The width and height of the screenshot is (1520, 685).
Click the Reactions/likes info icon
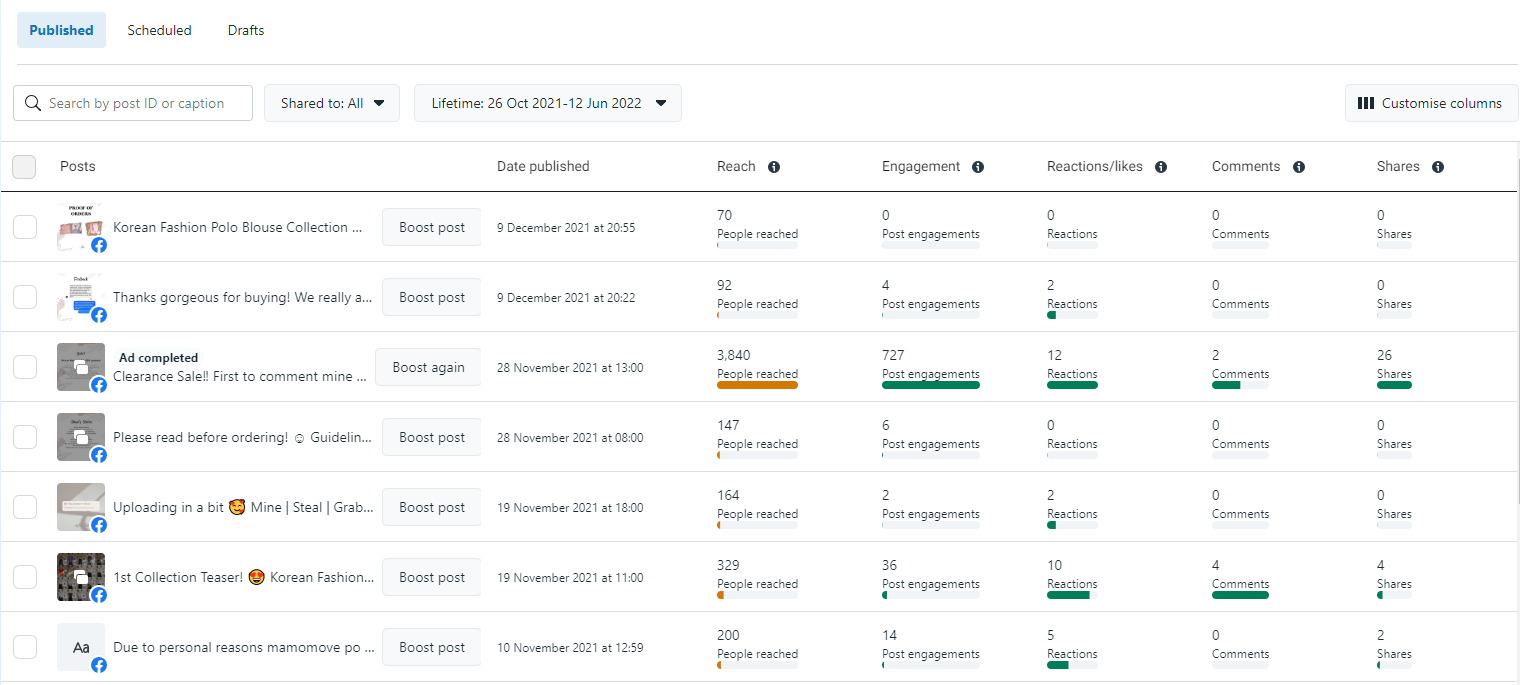[1161, 167]
